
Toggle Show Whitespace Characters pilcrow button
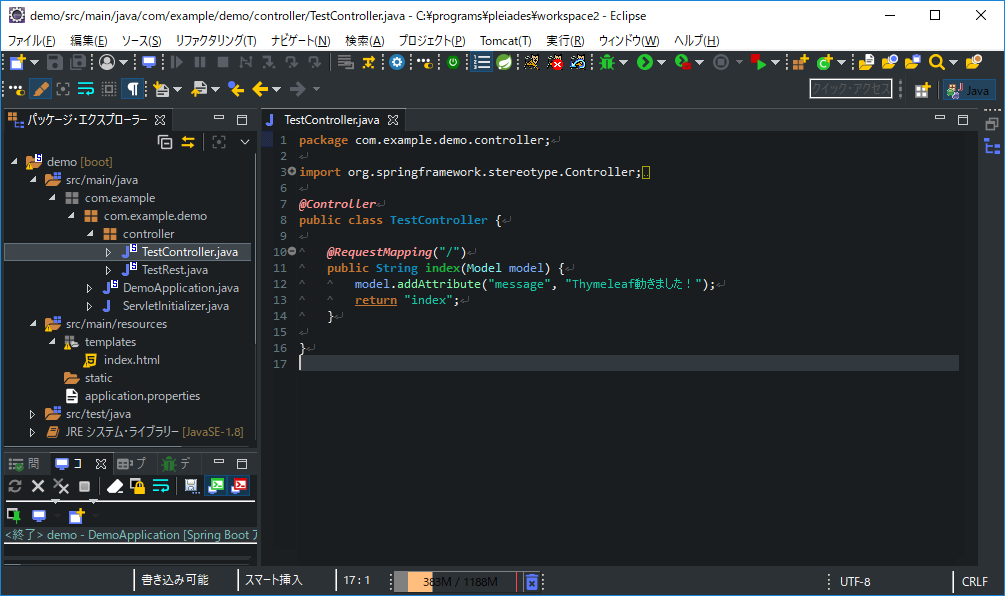(133, 89)
